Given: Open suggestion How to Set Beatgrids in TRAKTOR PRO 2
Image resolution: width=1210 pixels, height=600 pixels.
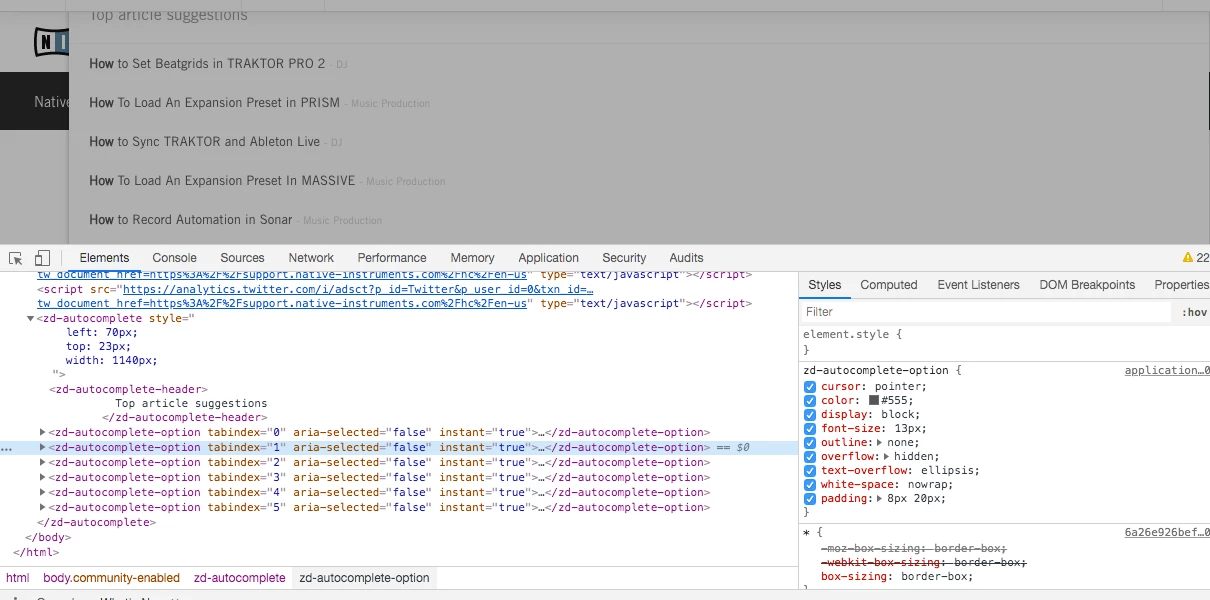Looking at the screenshot, I should 207,63.
